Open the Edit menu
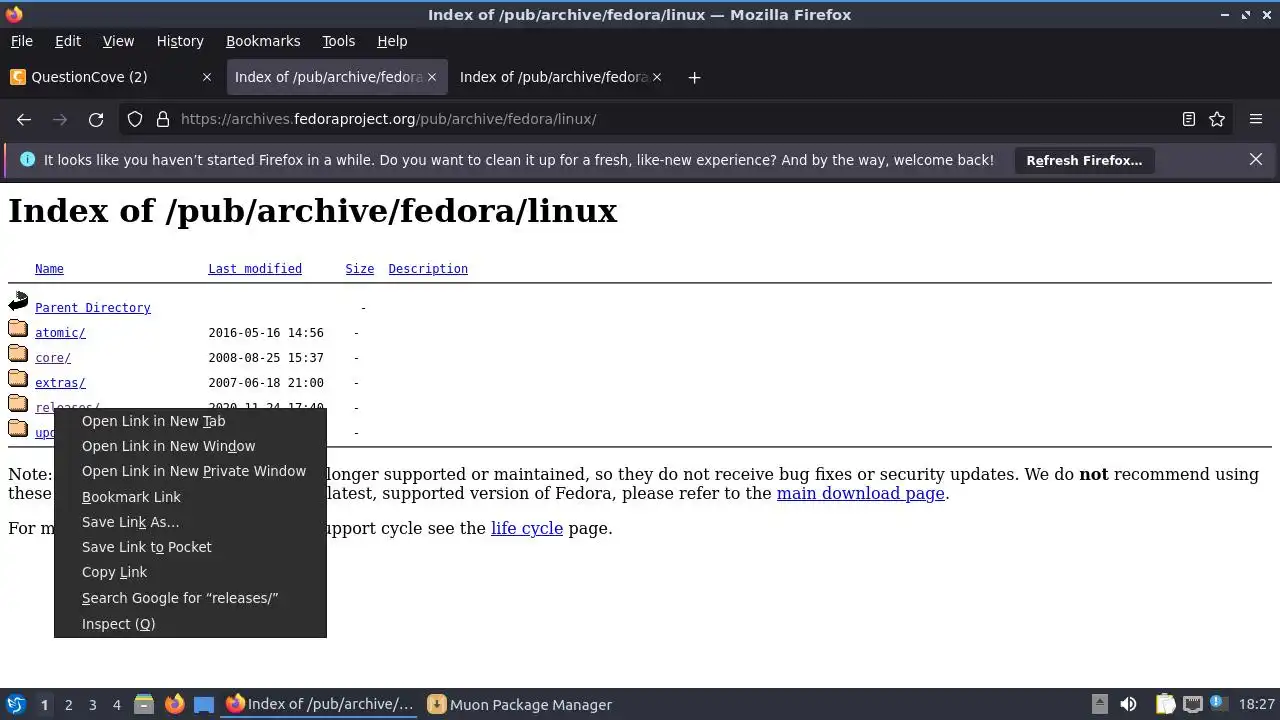The image size is (1280, 720). 68,41
